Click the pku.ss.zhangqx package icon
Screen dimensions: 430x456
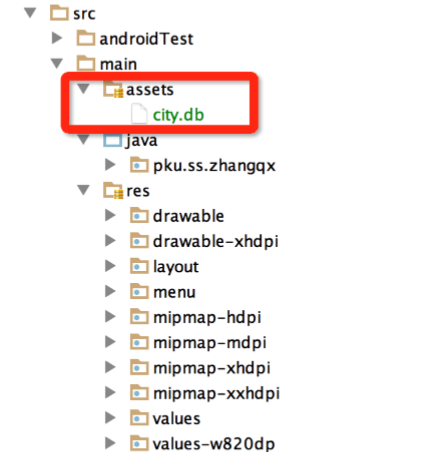(139, 165)
